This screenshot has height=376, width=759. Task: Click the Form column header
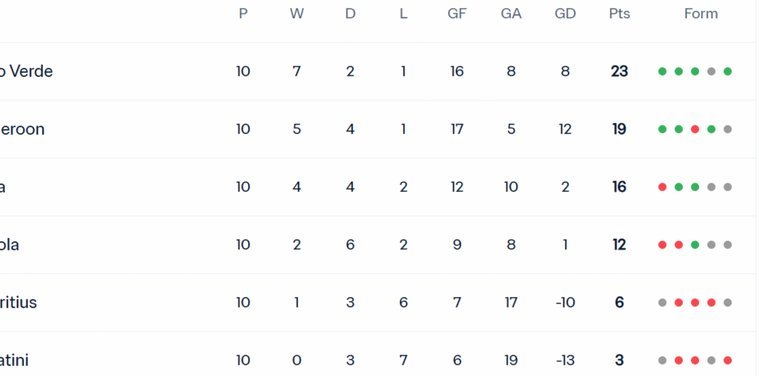(x=700, y=14)
